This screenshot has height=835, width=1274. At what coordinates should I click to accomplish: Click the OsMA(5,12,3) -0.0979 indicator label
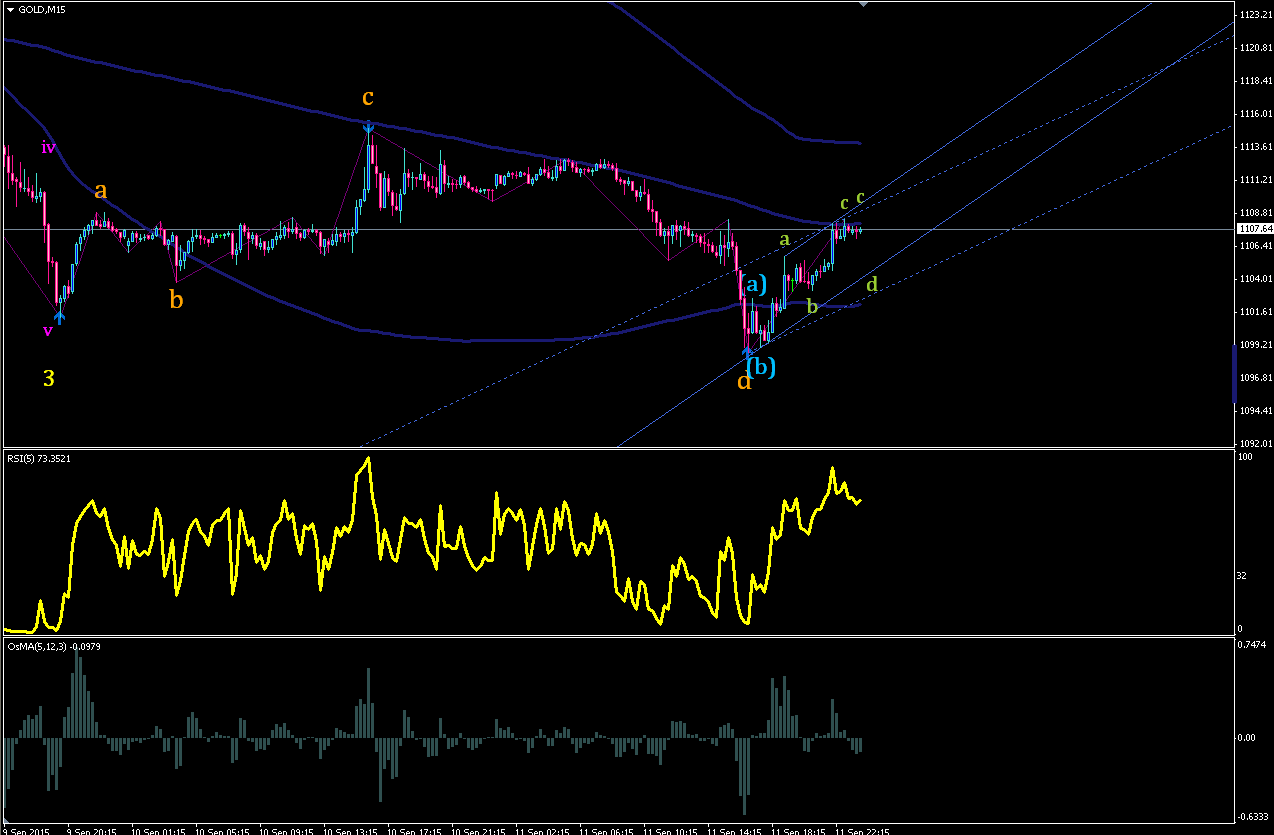click(x=54, y=646)
